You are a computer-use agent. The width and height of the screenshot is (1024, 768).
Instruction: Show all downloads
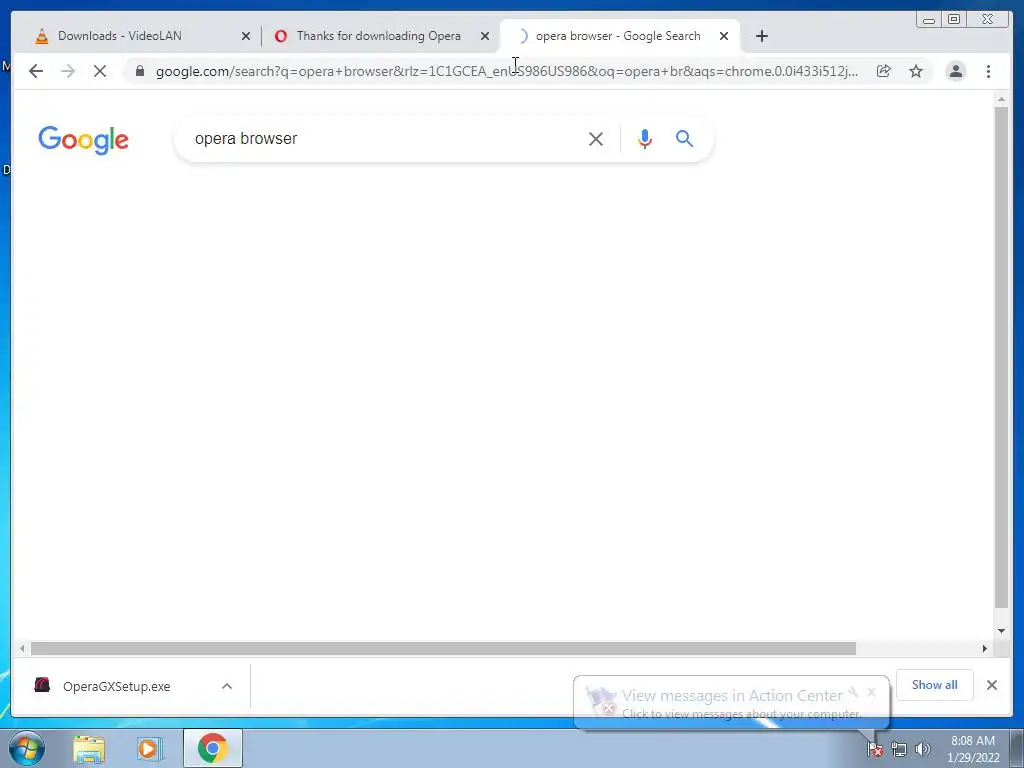click(x=935, y=684)
